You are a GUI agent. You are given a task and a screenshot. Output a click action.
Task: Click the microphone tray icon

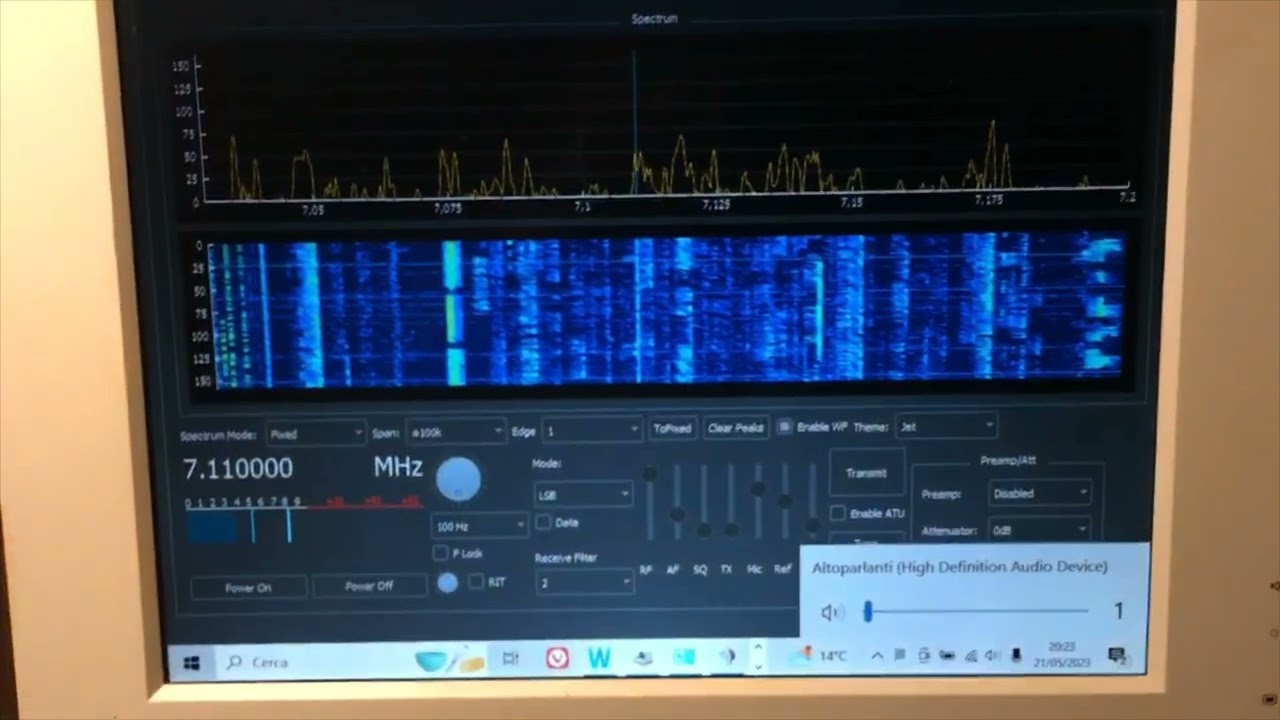(1016, 656)
